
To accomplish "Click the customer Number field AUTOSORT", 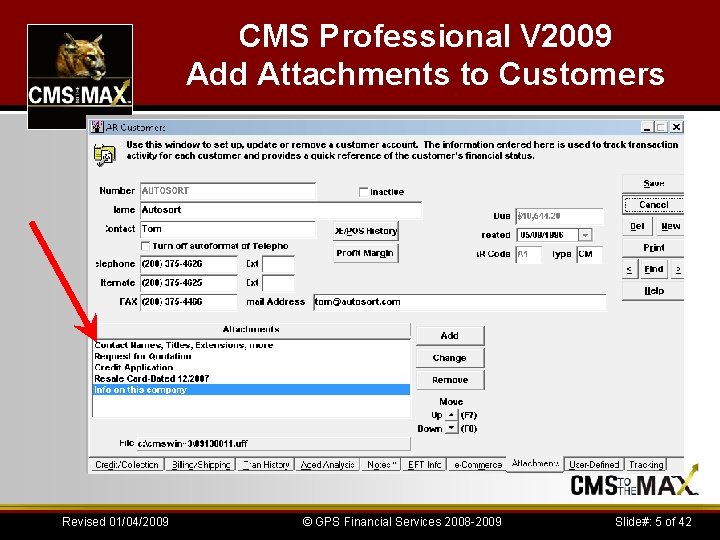I will 228,191.
